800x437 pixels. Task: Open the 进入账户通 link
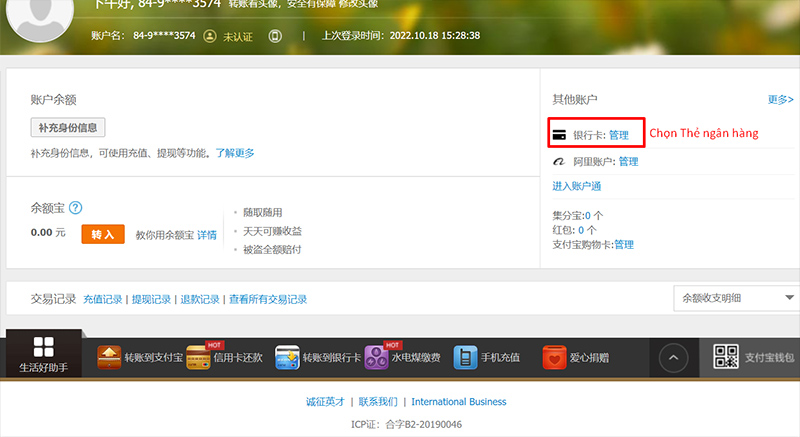click(x=577, y=186)
